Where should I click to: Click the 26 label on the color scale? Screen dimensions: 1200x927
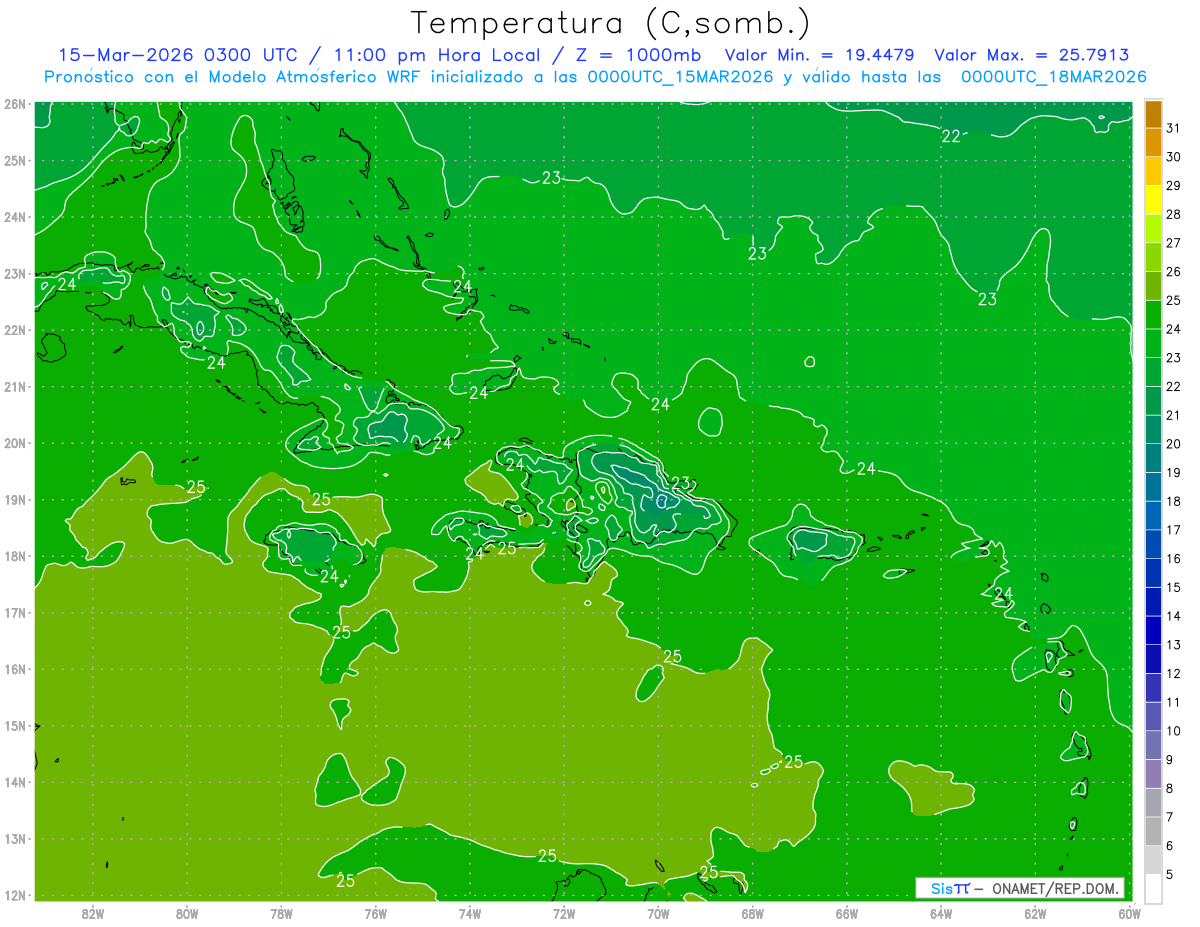(x=1173, y=271)
